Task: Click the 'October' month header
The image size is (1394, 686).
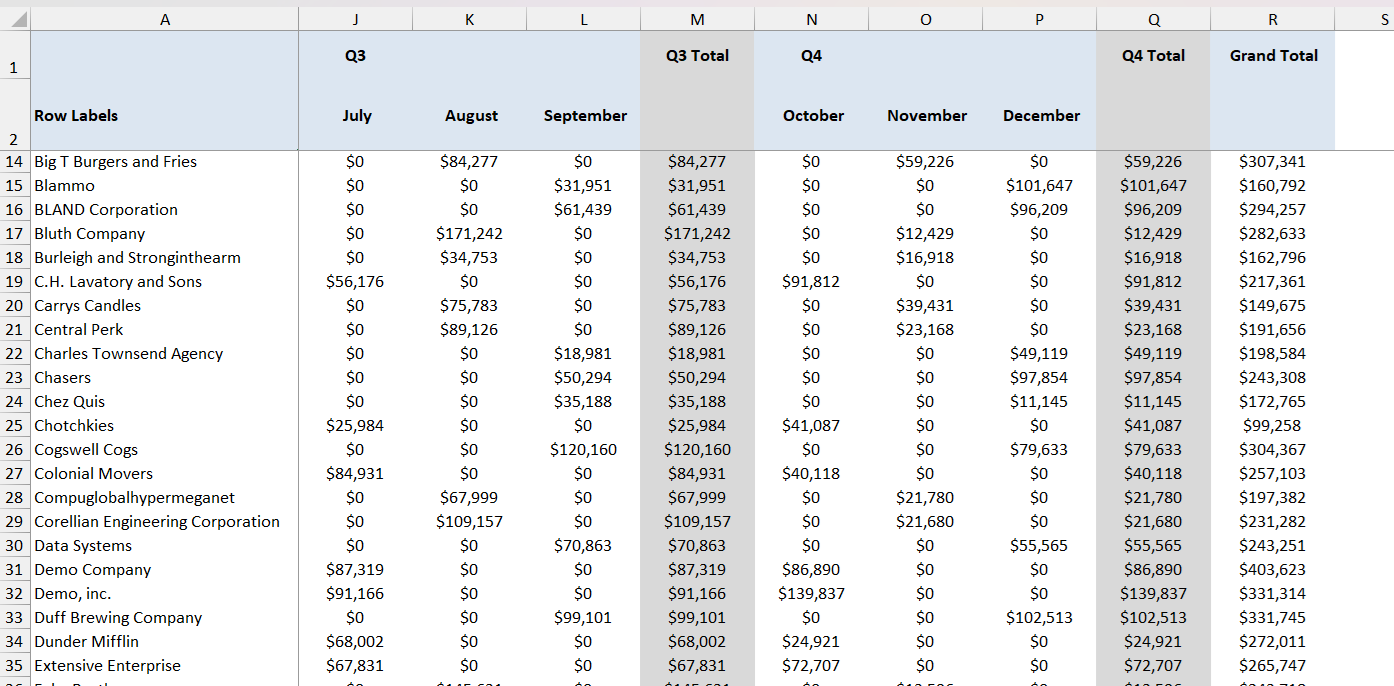Action: [x=813, y=116]
